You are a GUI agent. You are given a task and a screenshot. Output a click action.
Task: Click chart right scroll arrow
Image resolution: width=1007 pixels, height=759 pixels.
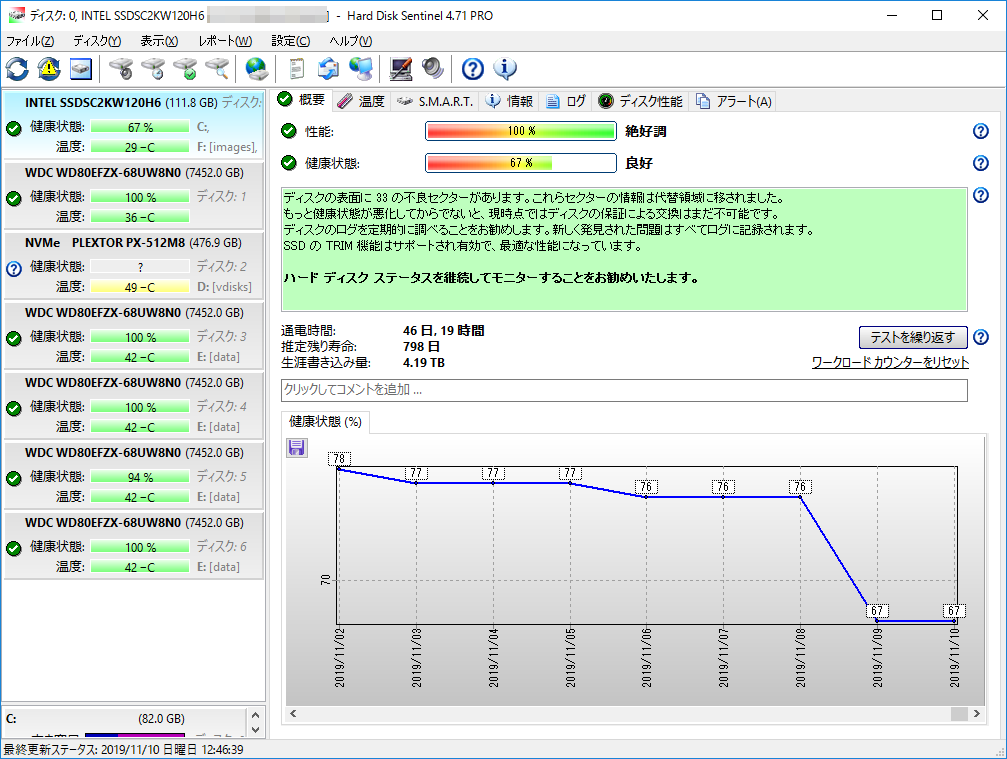coord(977,713)
